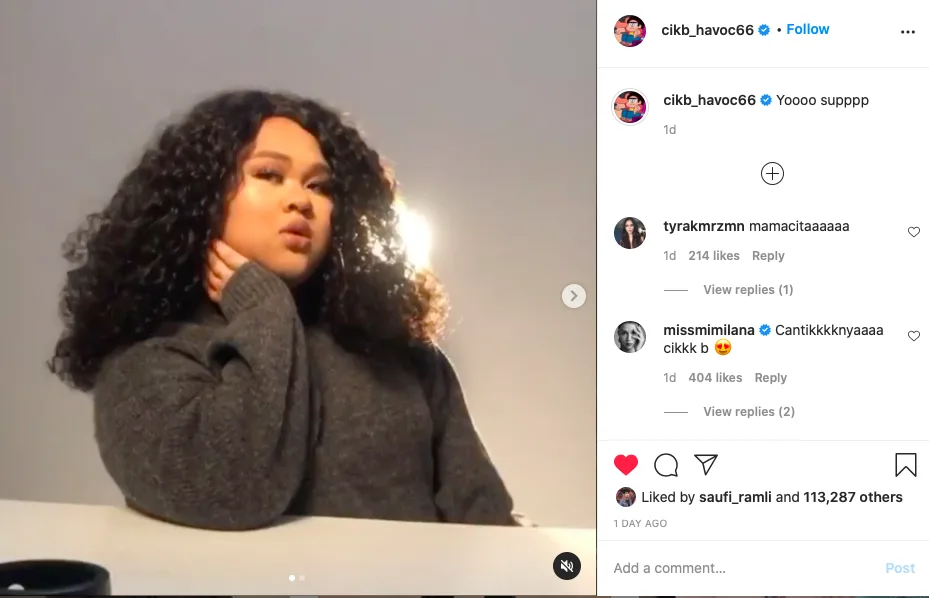
Task: Follow cikb_havoc66
Action: [808, 29]
